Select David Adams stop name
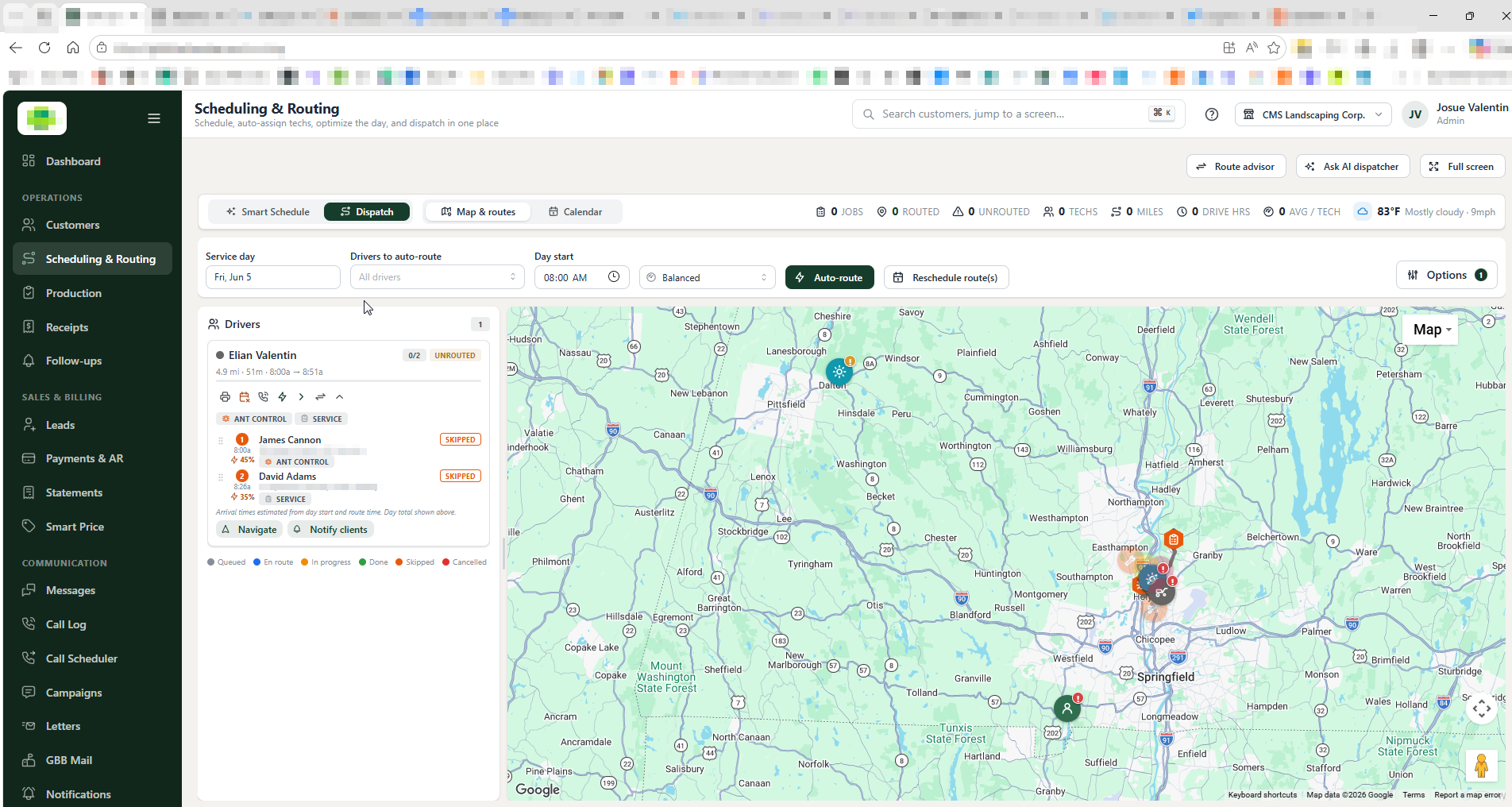 coord(287,477)
